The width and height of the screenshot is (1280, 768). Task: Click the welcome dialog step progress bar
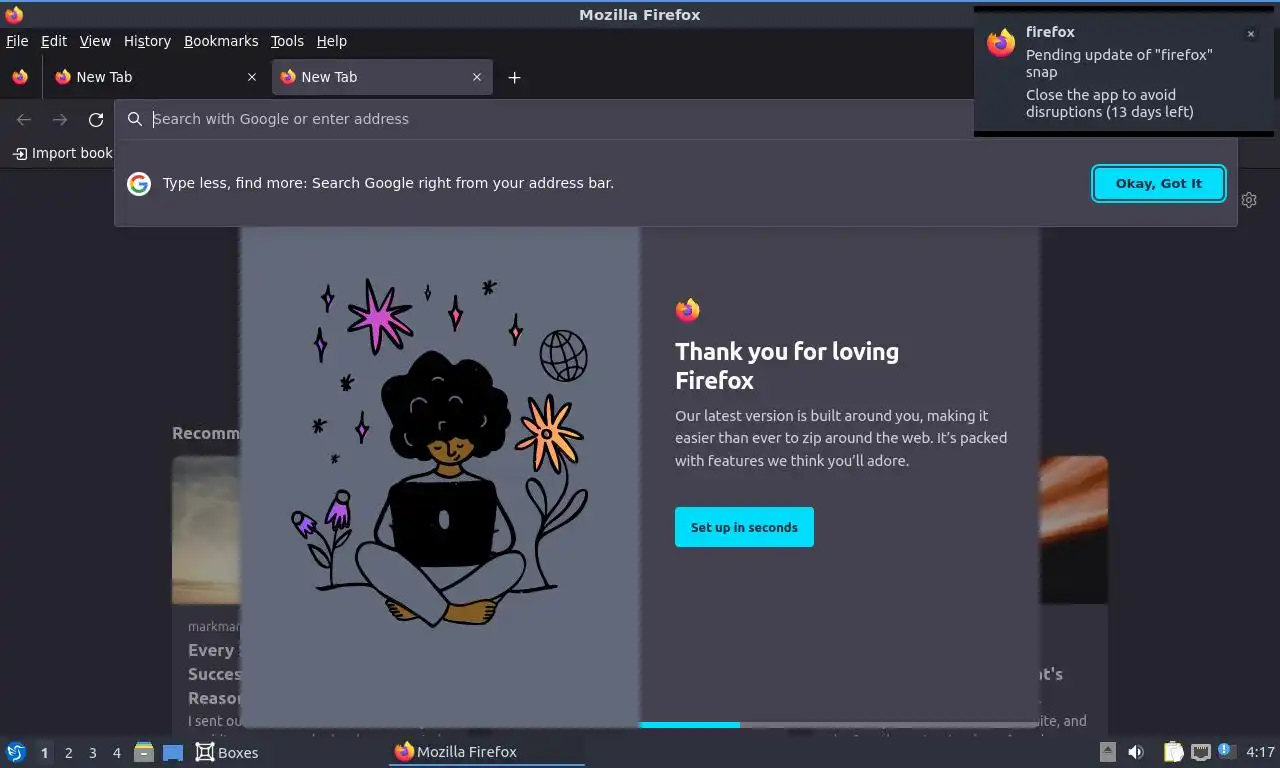(838, 725)
